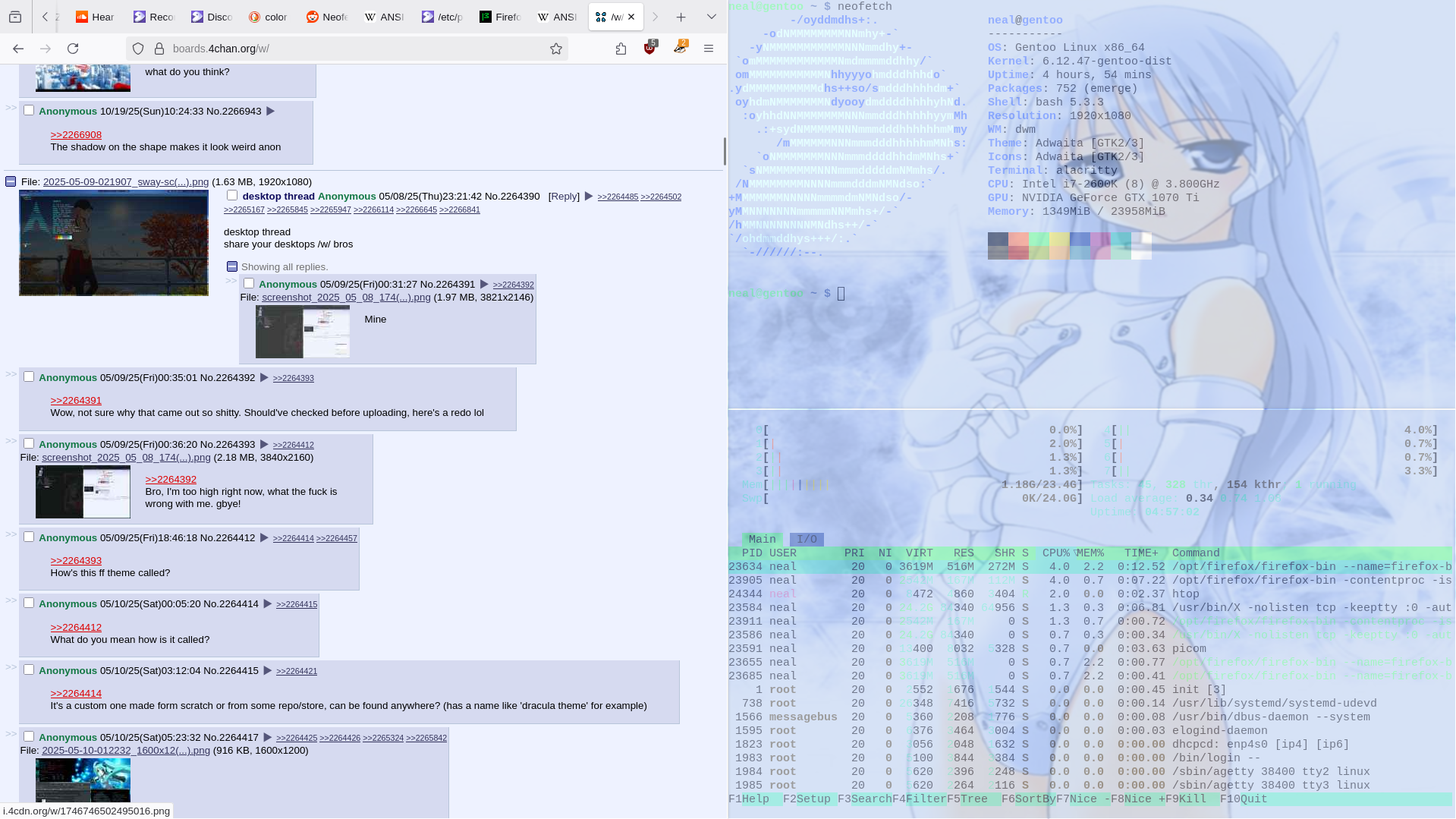Switch to the Reddit 'Neofe' tab

click(326, 17)
